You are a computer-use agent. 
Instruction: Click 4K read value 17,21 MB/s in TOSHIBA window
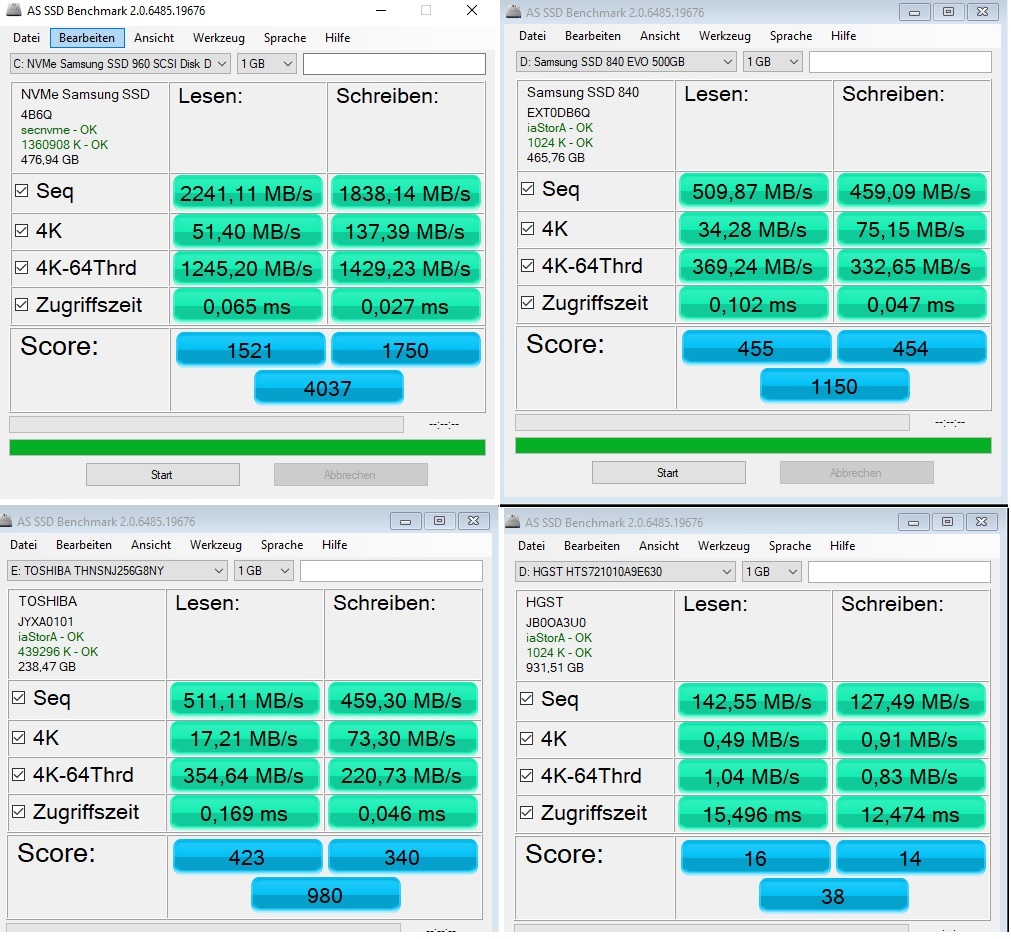point(244,738)
